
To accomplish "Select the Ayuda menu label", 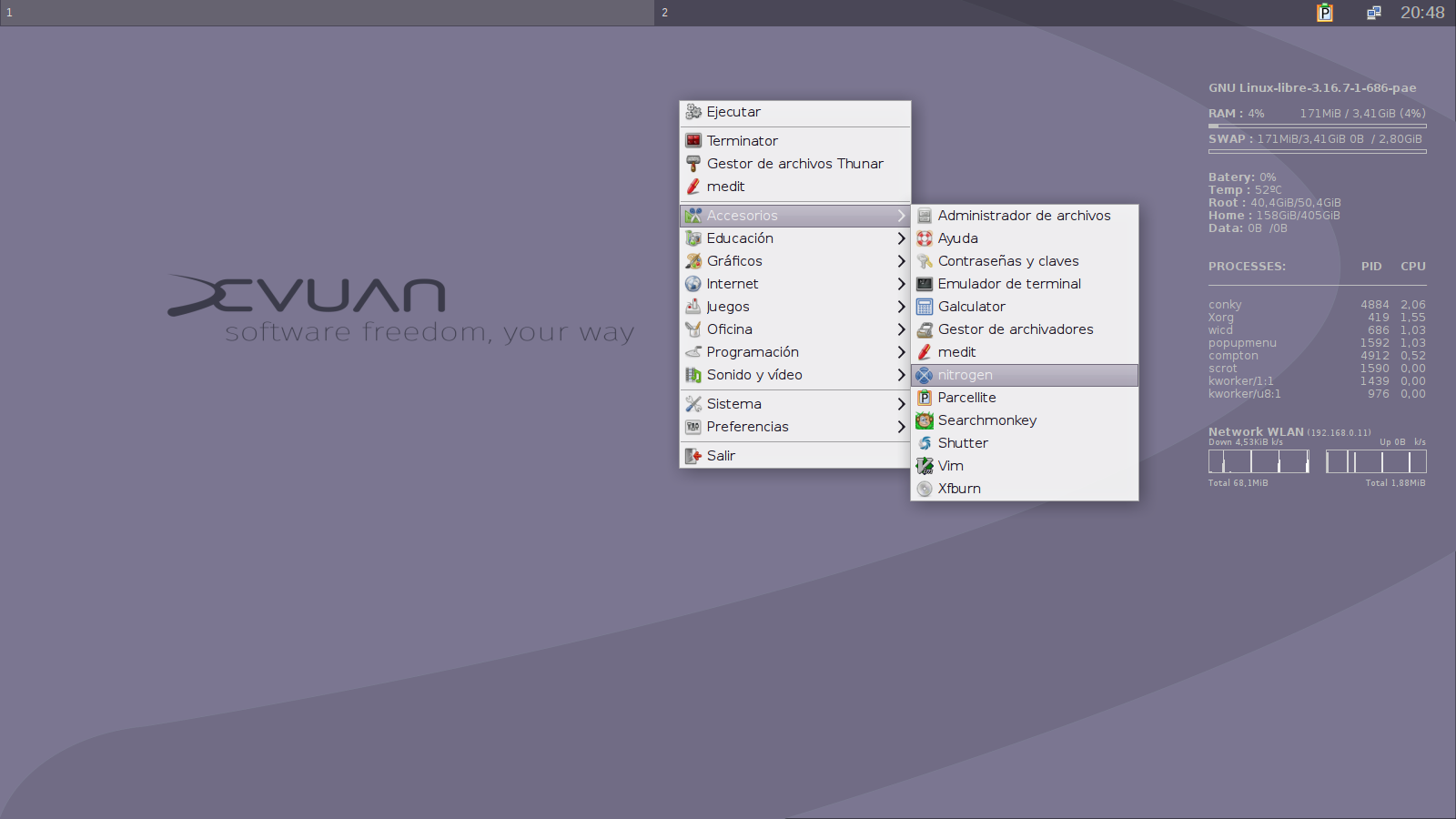I will [x=958, y=238].
